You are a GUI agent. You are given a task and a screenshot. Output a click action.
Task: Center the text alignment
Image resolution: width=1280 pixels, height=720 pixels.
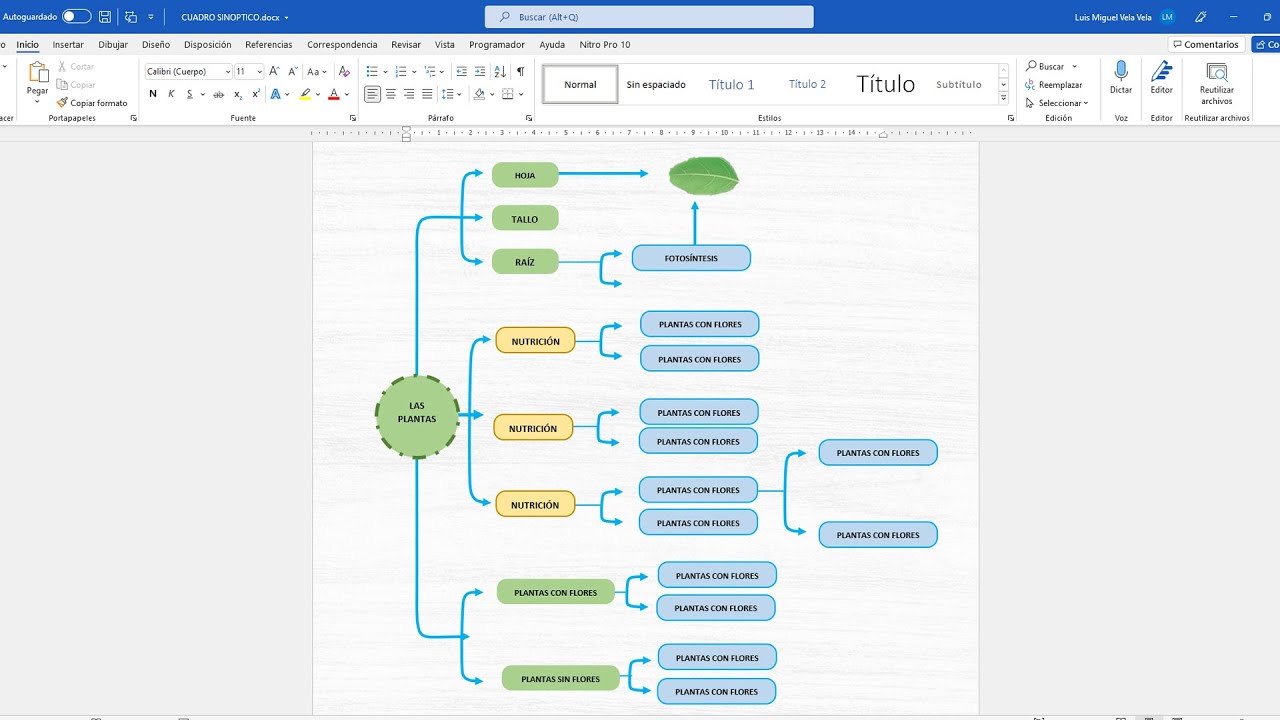(x=391, y=94)
